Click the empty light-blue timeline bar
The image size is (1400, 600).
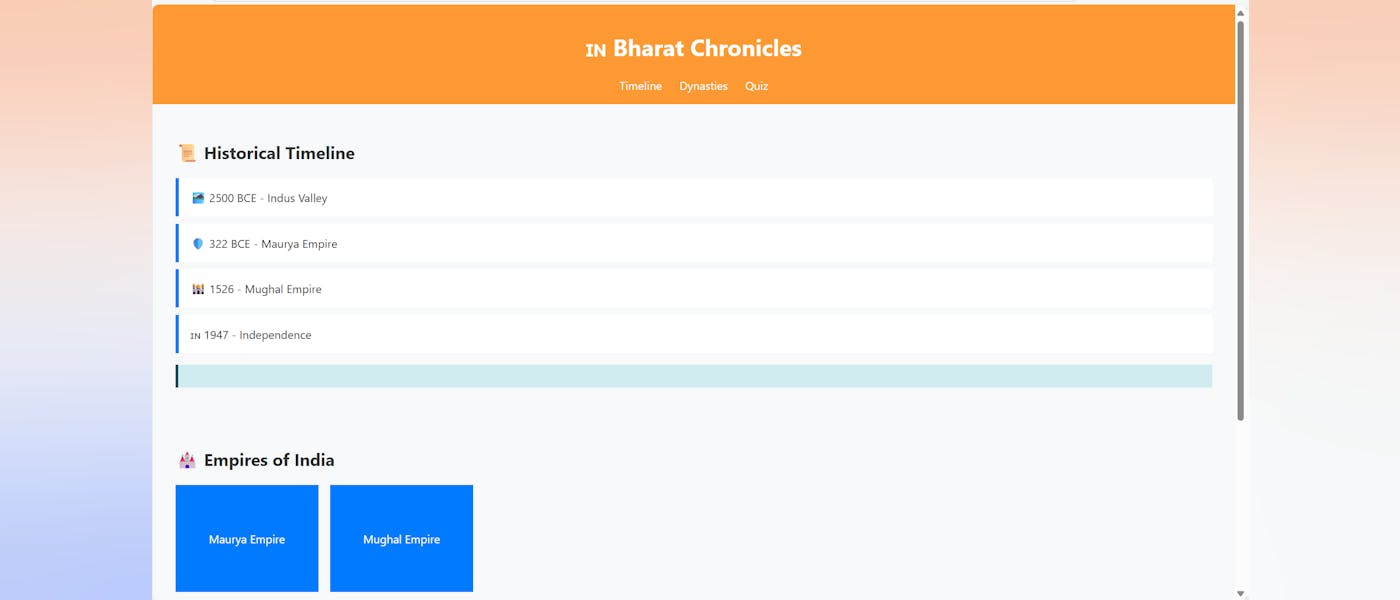(694, 376)
